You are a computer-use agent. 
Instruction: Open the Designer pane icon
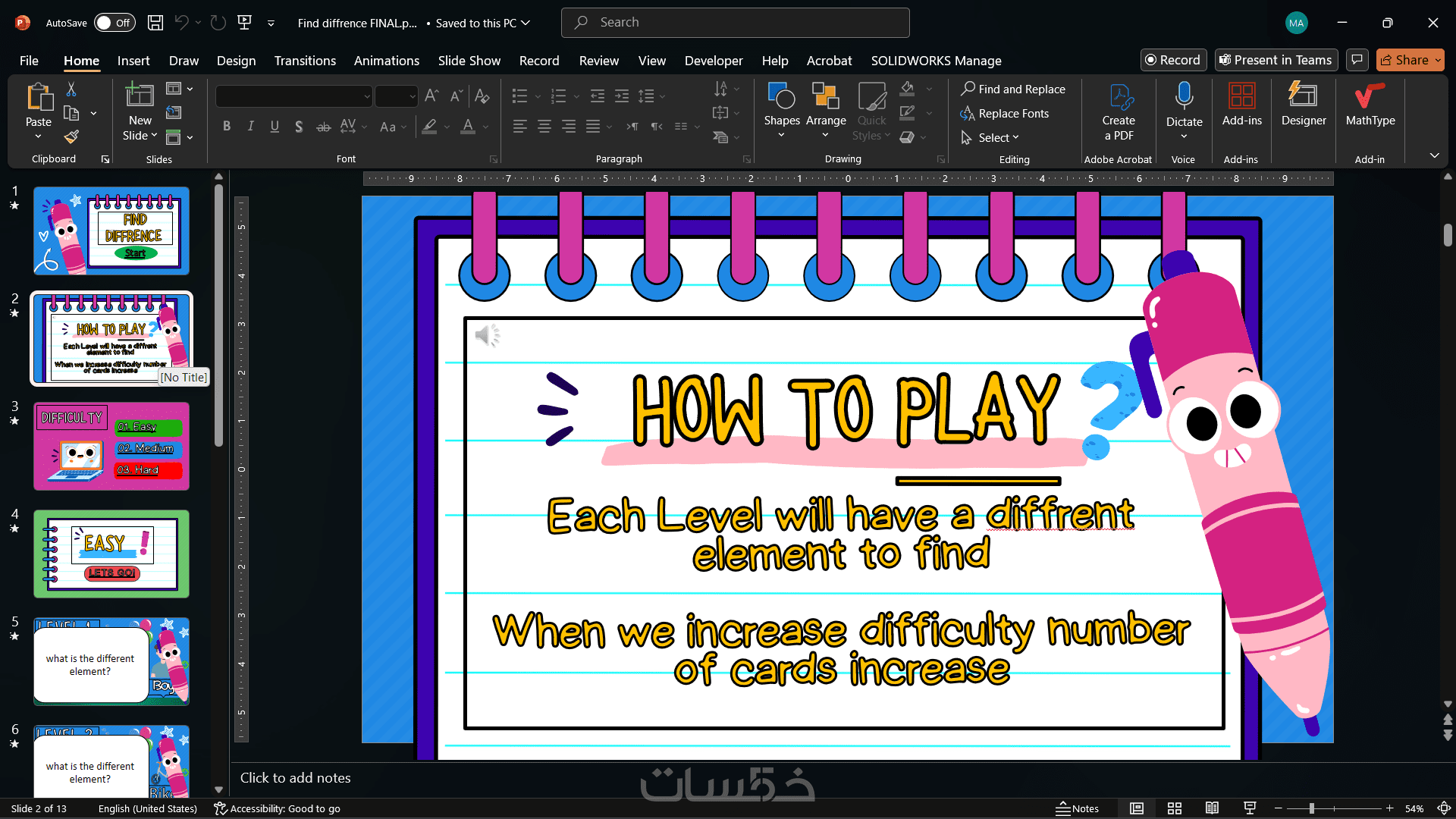1303,97
